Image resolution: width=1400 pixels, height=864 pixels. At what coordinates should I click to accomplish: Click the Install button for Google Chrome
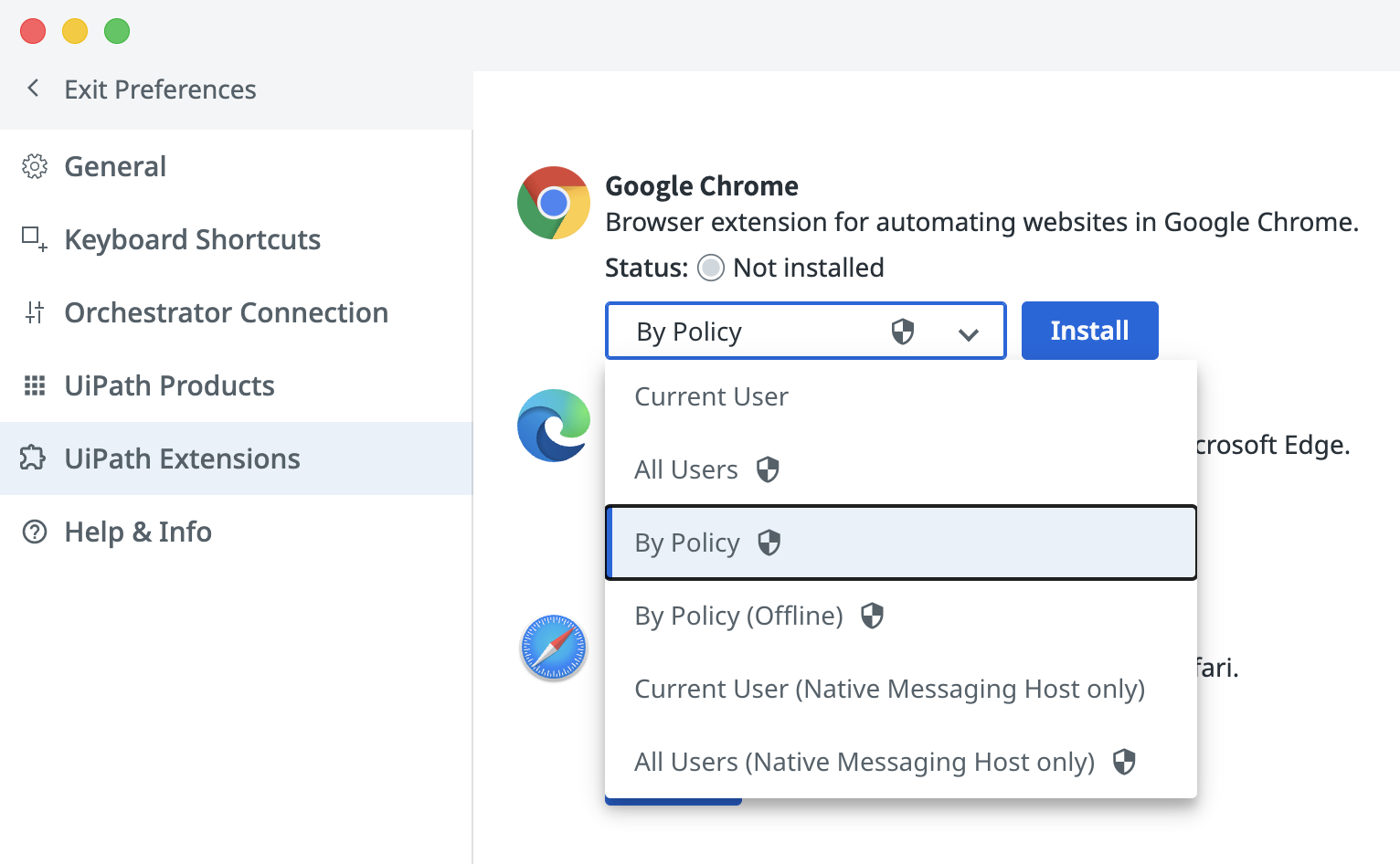click(x=1090, y=331)
